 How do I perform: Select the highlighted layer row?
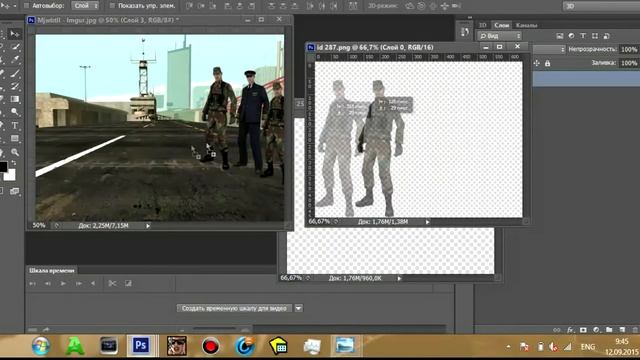pyautogui.click(x=586, y=78)
